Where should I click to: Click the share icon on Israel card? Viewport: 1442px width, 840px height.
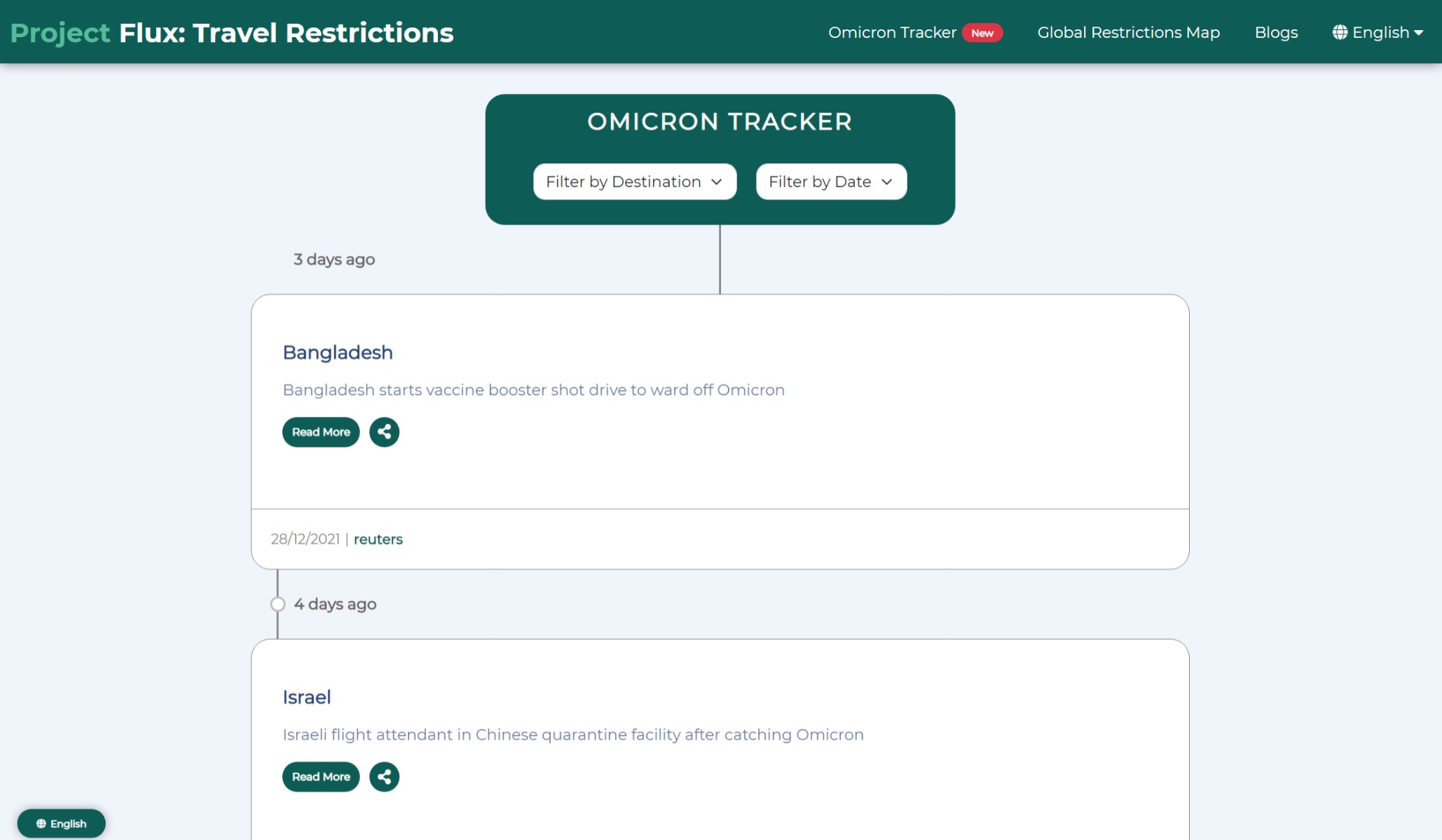384,776
